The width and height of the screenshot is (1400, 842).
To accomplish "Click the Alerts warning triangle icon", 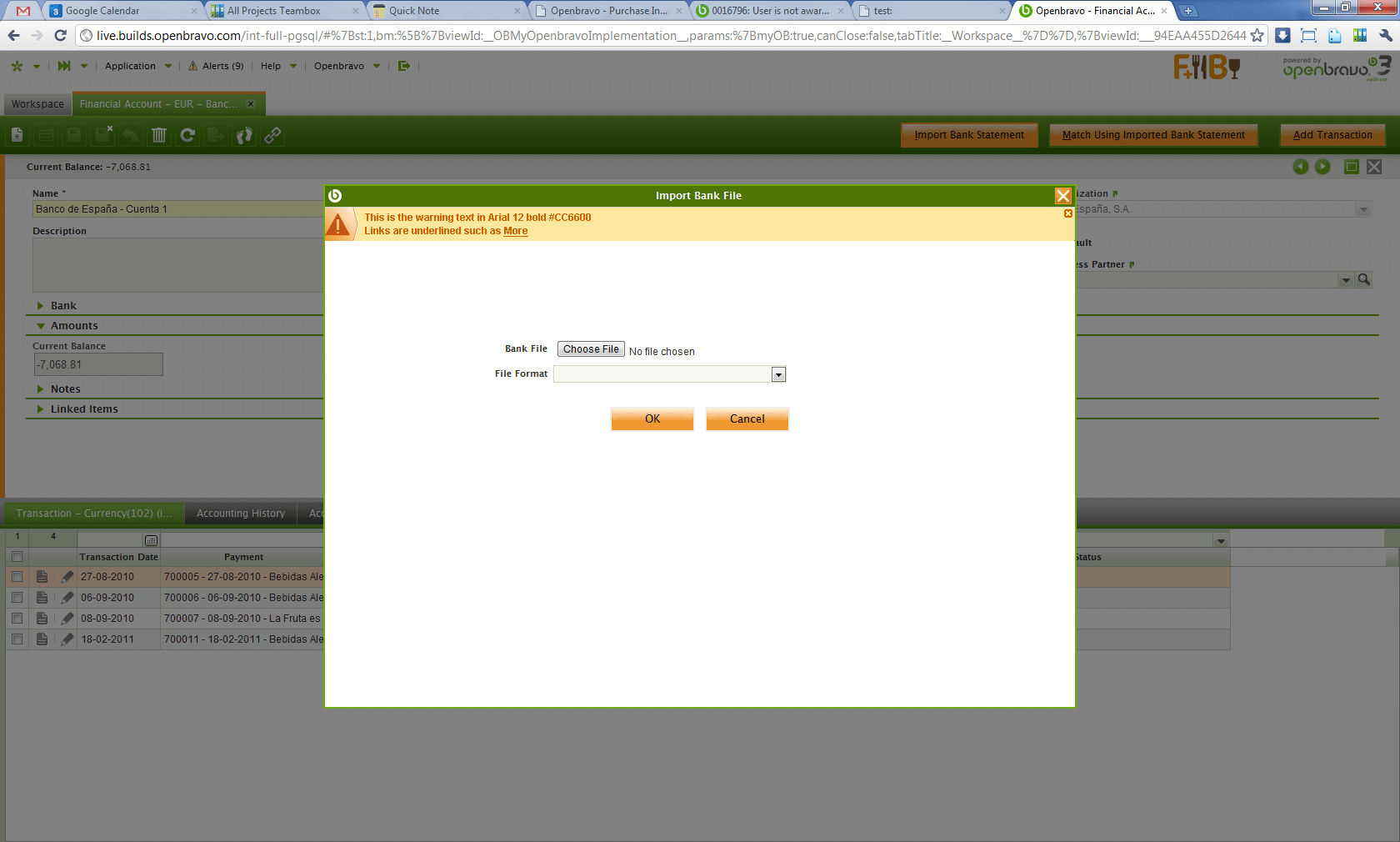I will tap(193, 66).
